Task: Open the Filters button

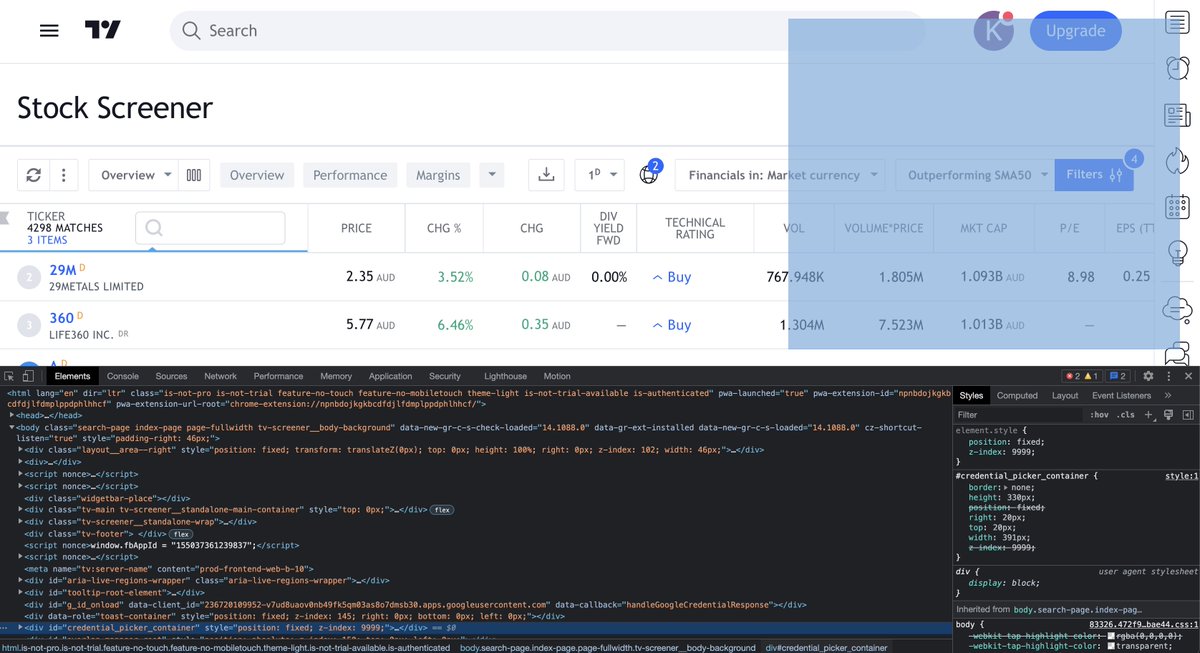Action: pyautogui.click(x=1094, y=175)
